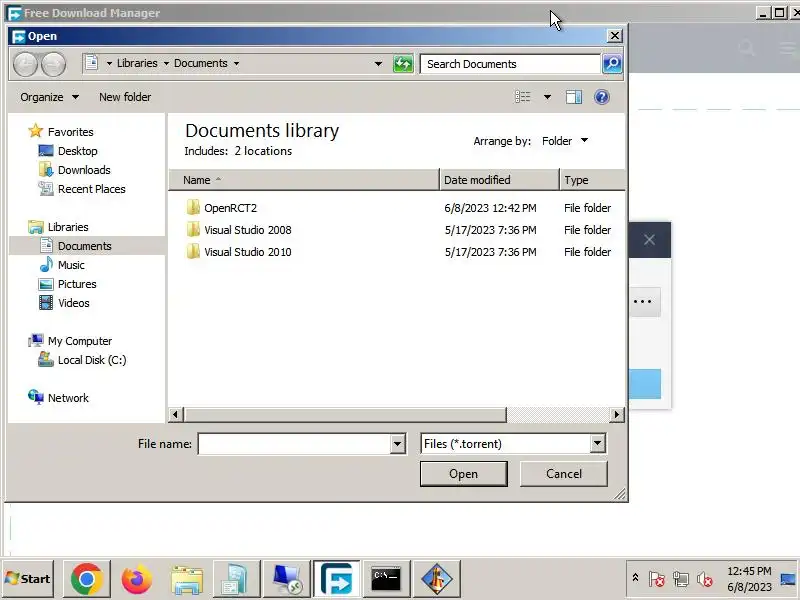
Task: Open Help via blue question mark
Action: [602, 97]
